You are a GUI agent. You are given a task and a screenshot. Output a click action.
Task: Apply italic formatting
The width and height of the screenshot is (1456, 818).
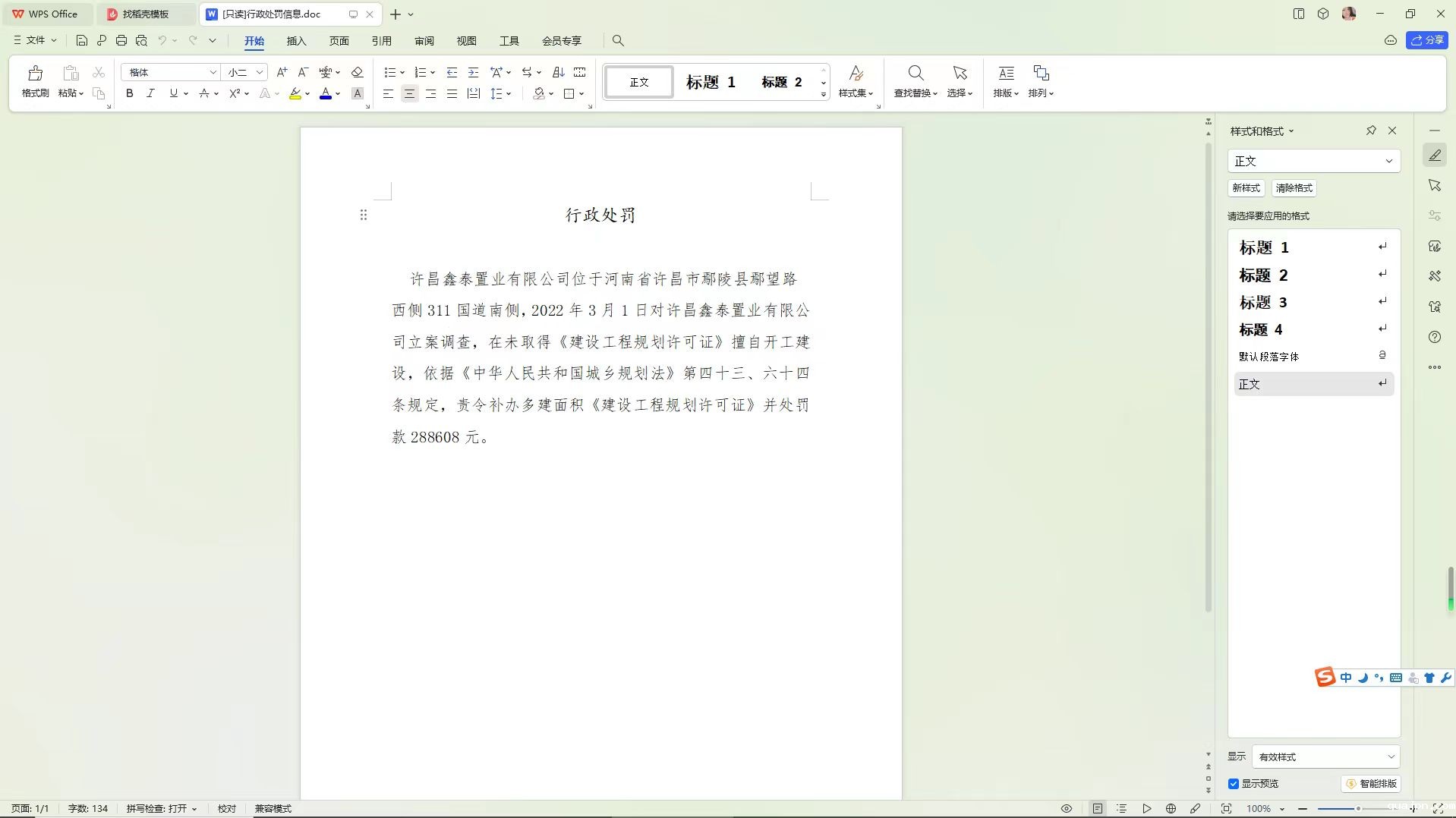click(x=150, y=93)
